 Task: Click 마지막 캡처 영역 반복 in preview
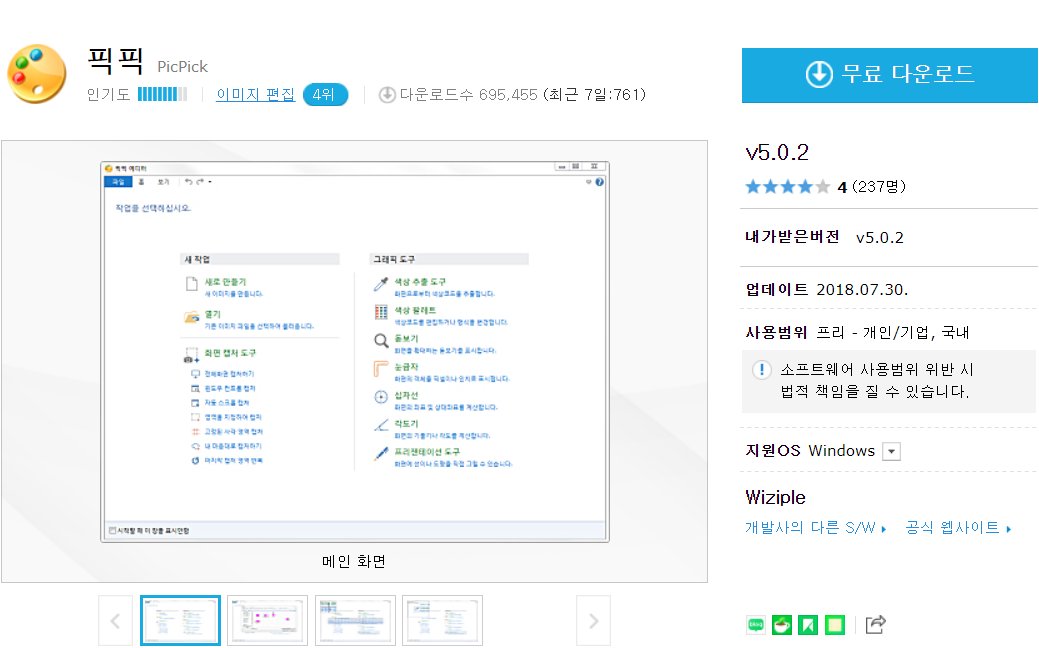[x=233, y=460]
